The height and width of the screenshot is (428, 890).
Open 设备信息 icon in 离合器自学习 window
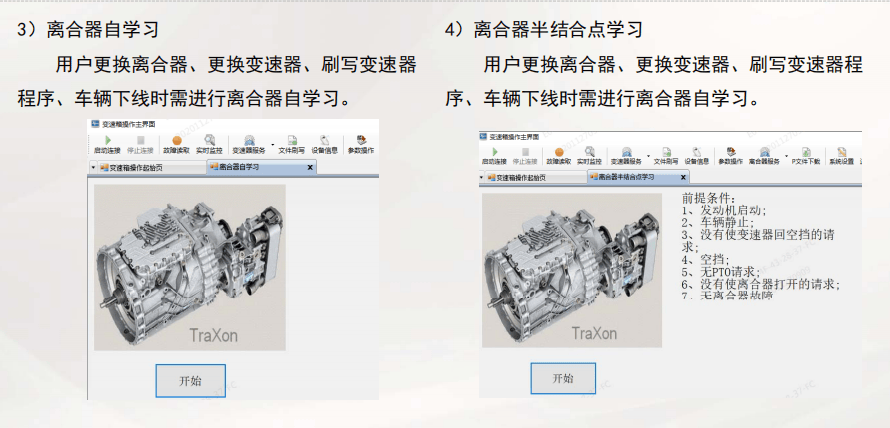pos(325,144)
